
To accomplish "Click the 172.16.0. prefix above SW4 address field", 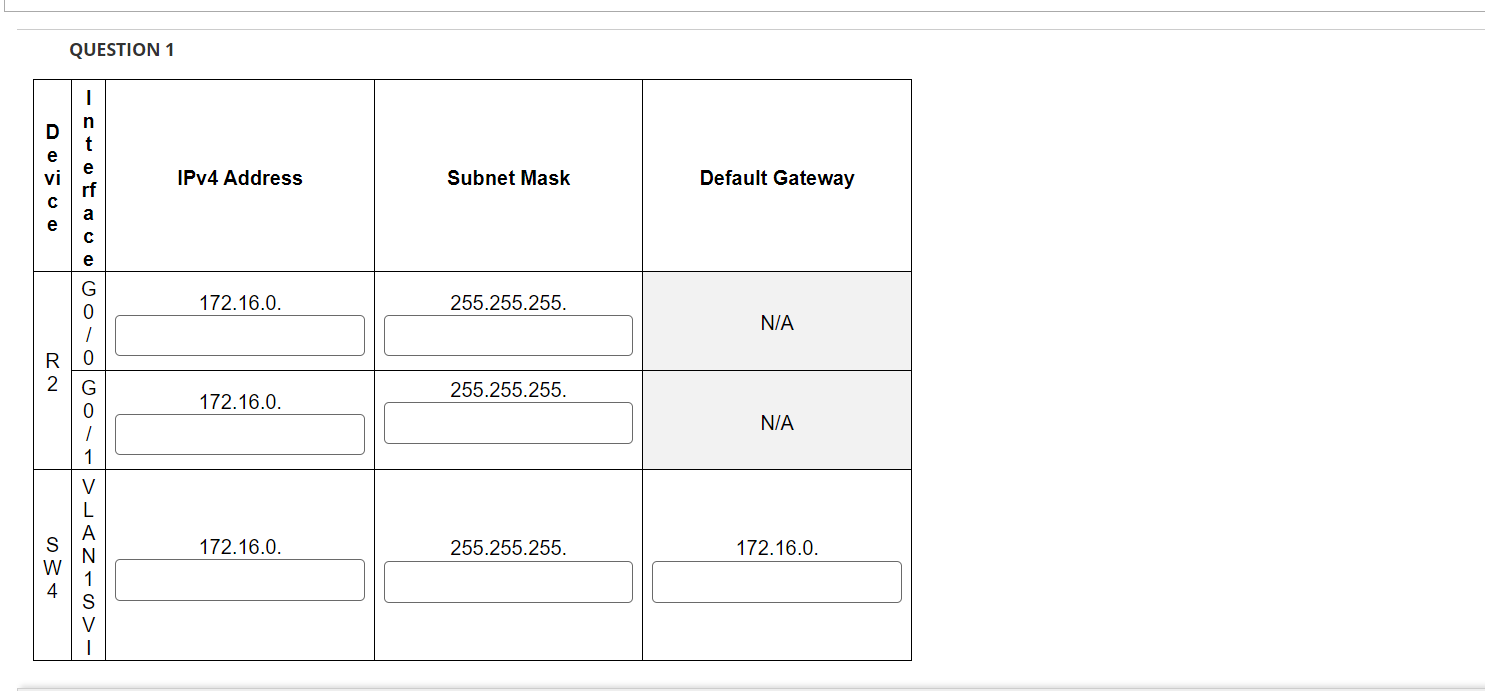I will tap(239, 547).
